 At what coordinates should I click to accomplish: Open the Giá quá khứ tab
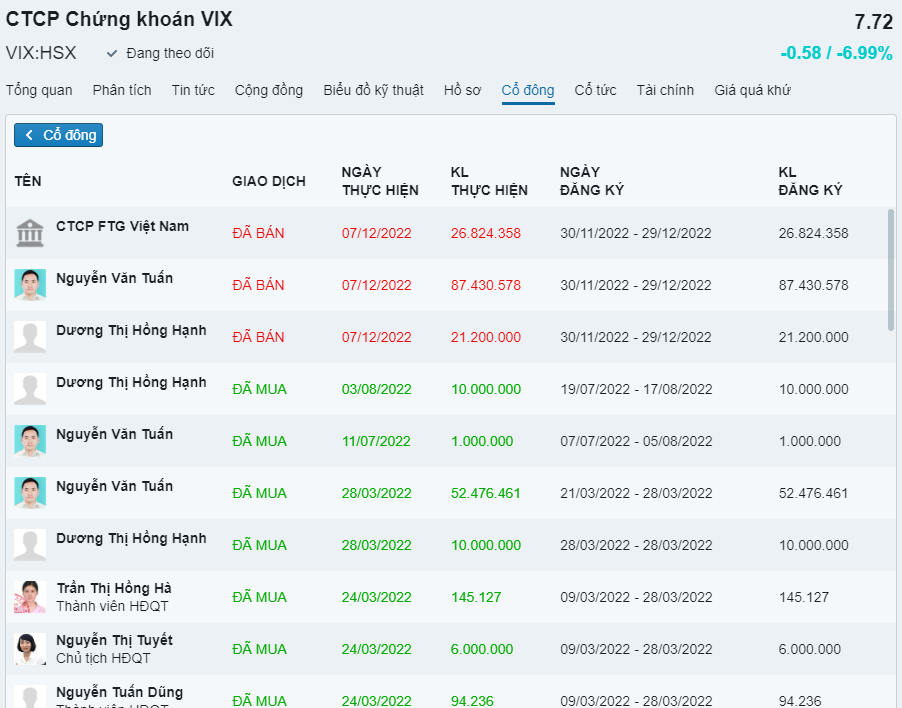click(x=752, y=90)
